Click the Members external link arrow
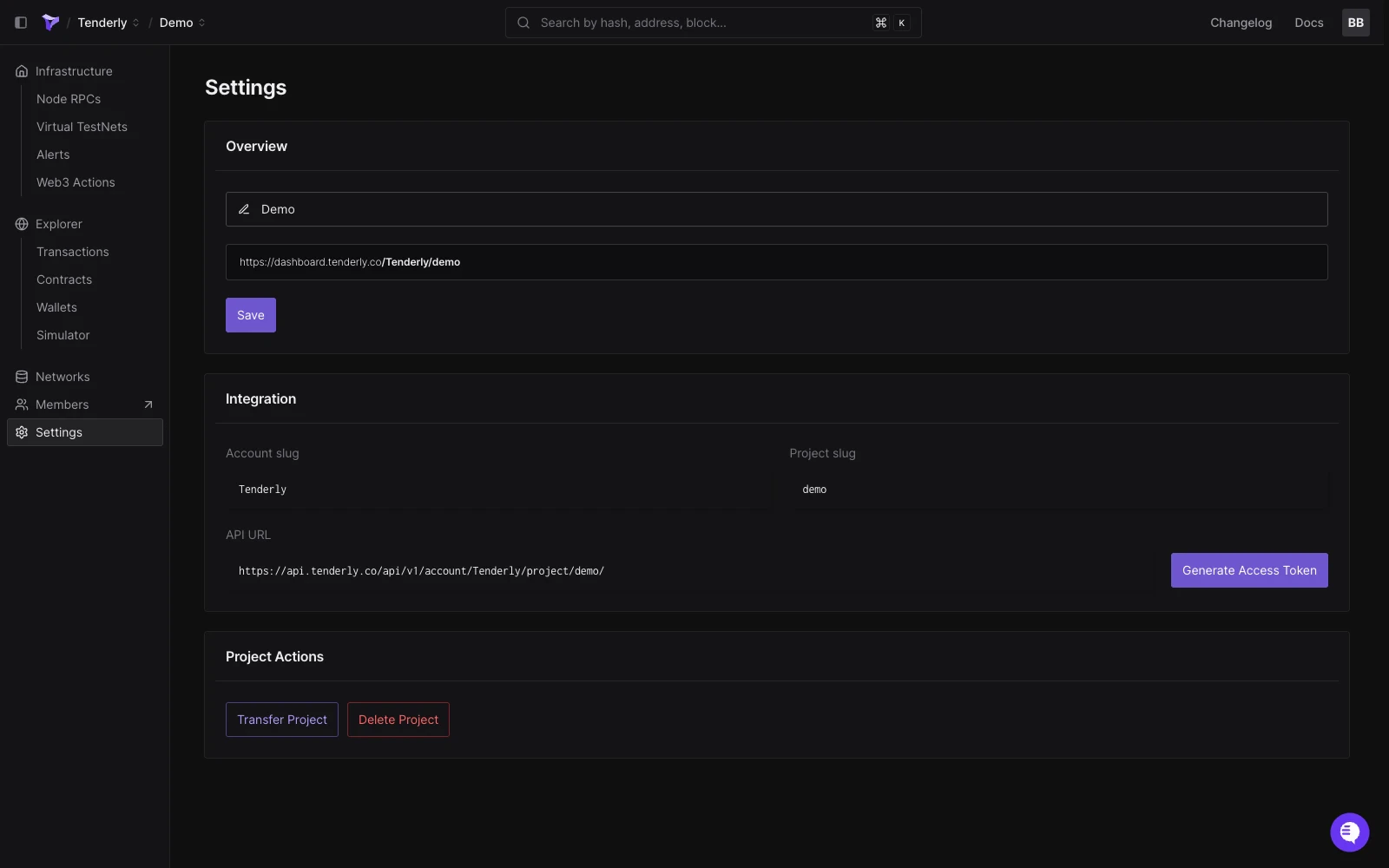The width and height of the screenshot is (1389, 868). [148, 404]
